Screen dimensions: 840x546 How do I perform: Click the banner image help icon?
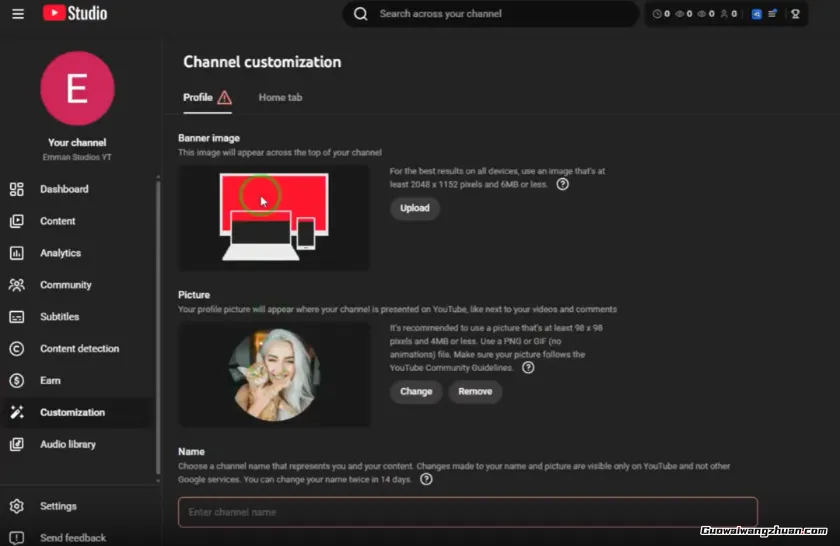click(x=563, y=184)
